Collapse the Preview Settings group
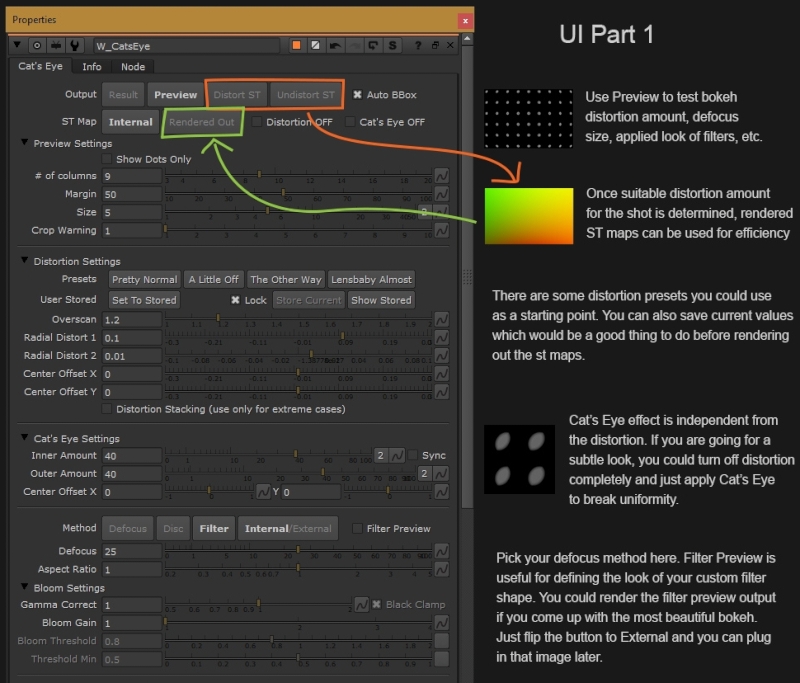This screenshot has height=683, width=800. [25, 143]
